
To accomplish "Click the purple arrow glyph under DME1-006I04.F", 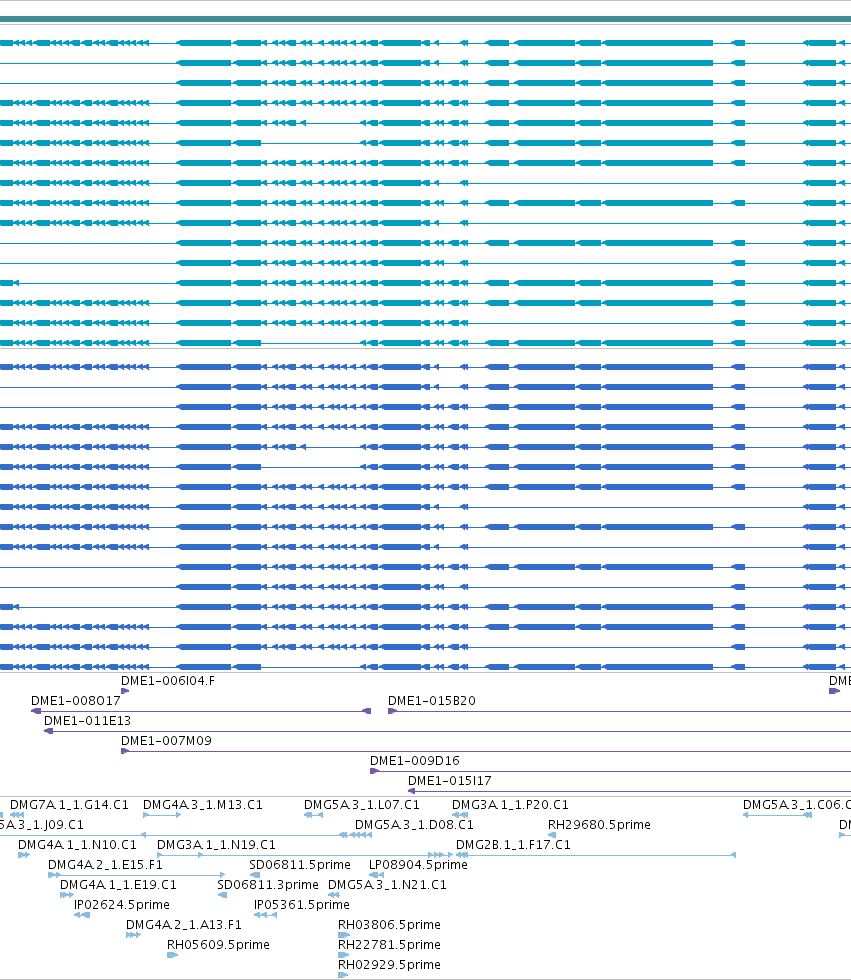I will click(125, 691).
